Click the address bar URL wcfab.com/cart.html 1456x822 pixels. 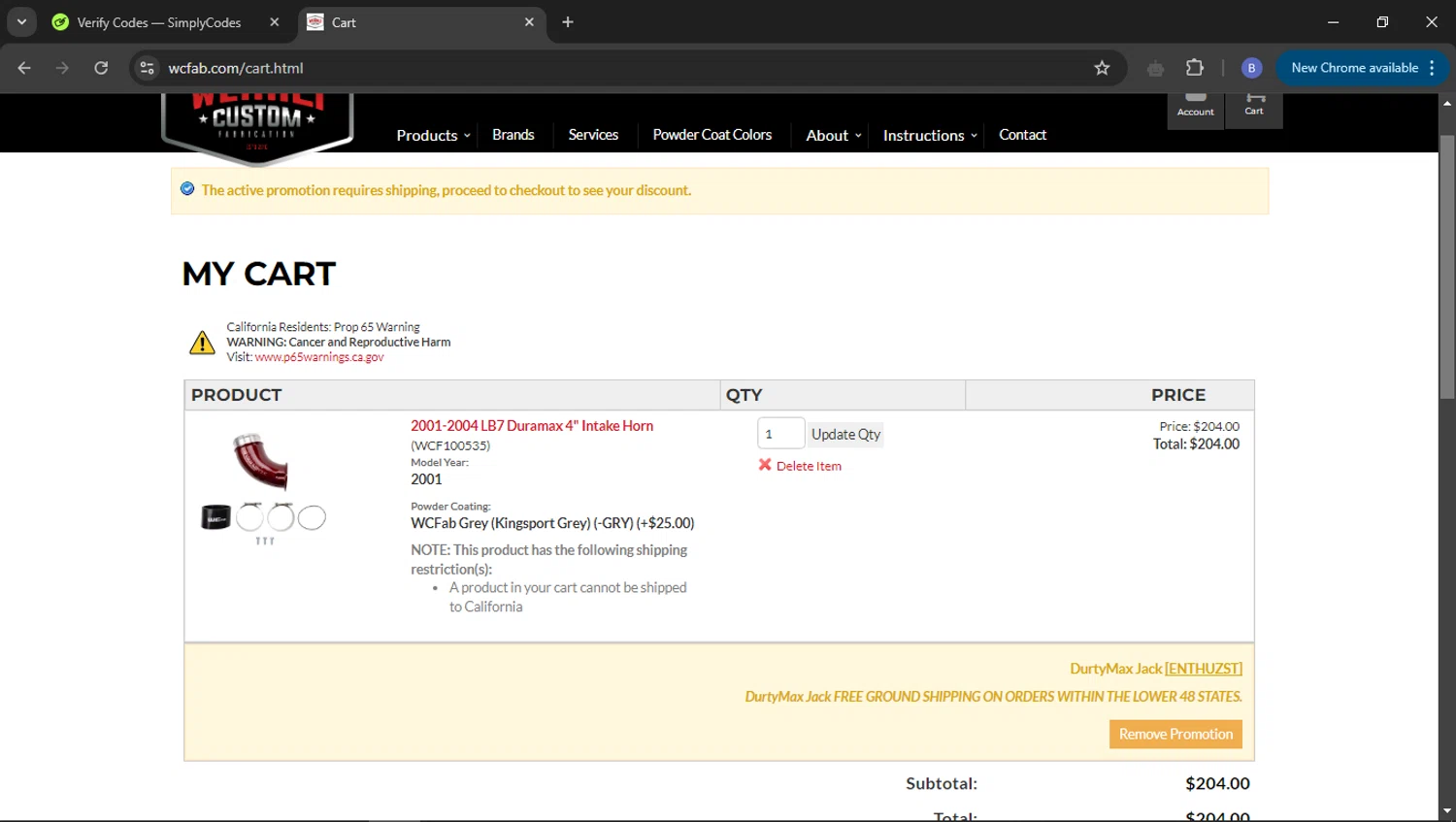click(x=236, y=68)
